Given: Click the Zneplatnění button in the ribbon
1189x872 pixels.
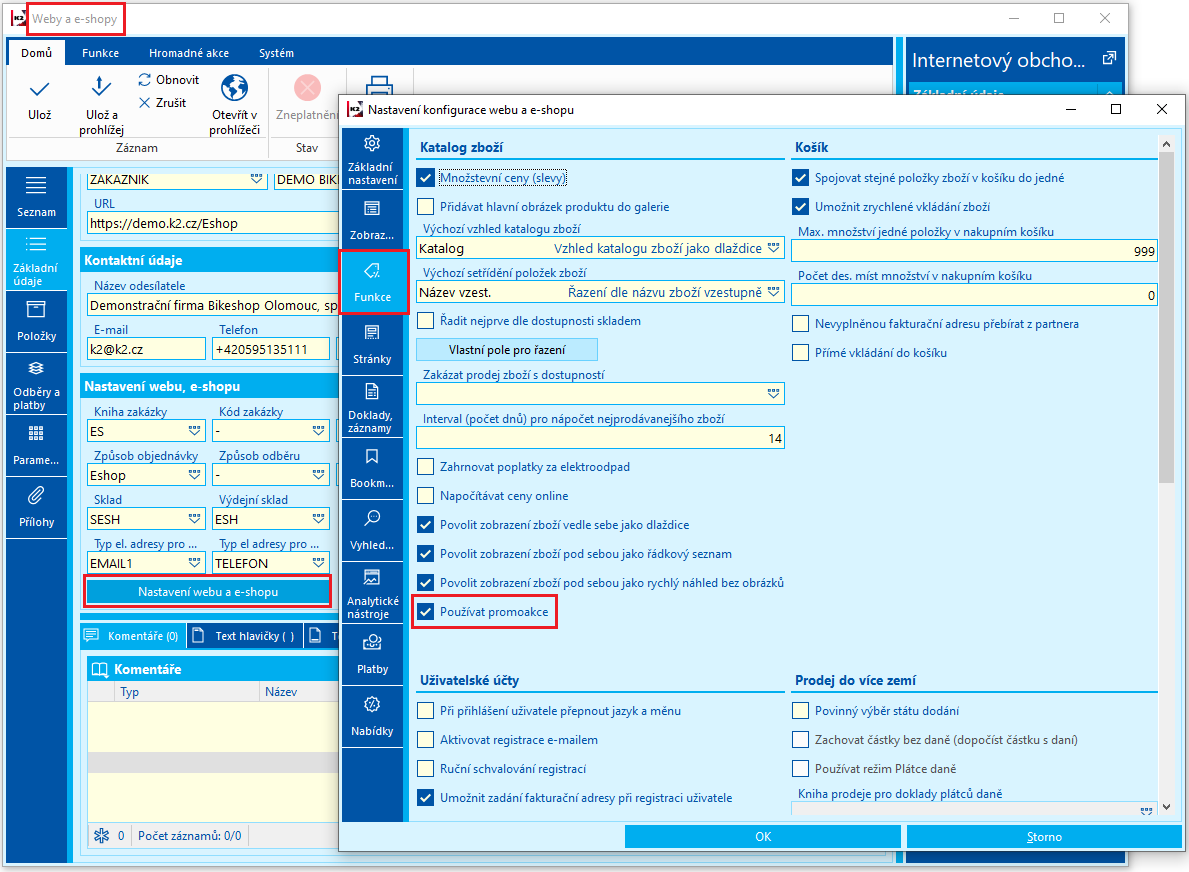Looking at the screenshot, I should point(306,99).
